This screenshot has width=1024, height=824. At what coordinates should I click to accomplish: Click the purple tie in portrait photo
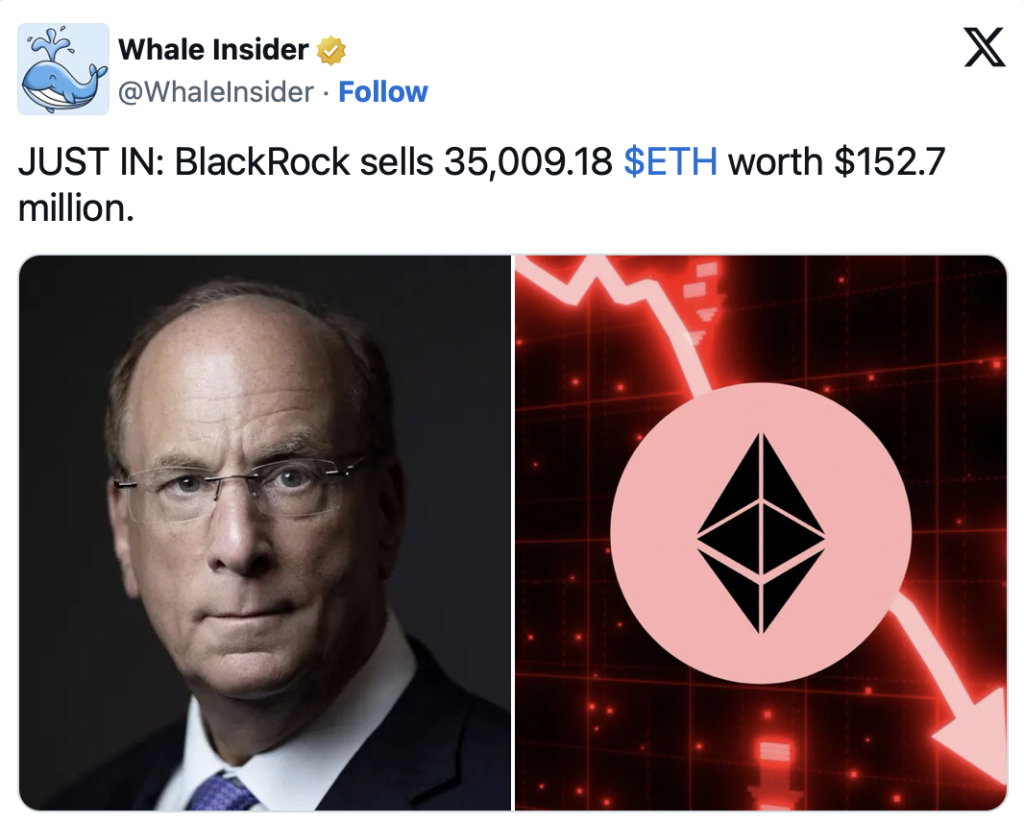[x=221, y=791]
